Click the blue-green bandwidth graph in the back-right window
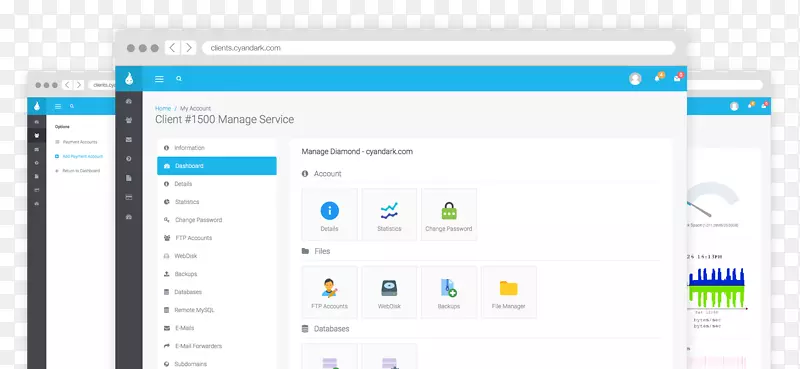This screenshot has width=800, height=369. 716,288
